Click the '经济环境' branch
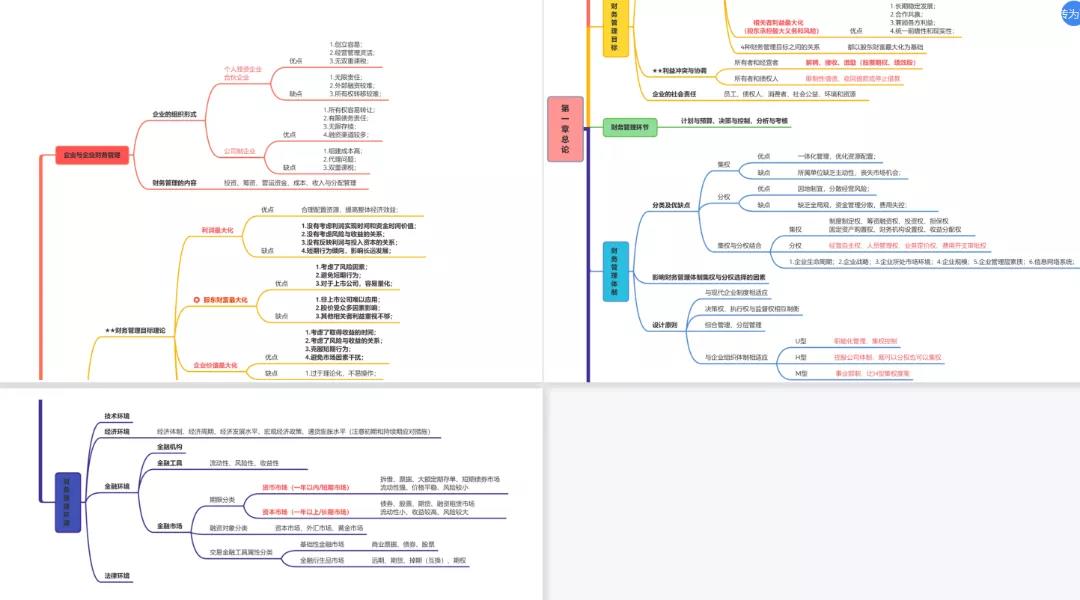1080x600 pixels. click(x=117, y=432)
